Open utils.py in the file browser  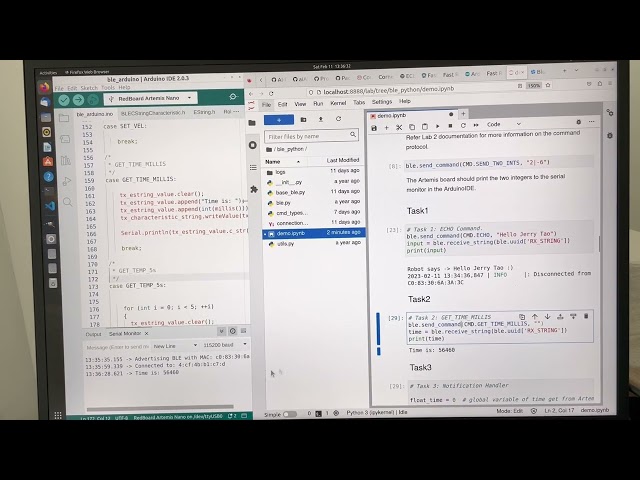(x=313, y=244)
